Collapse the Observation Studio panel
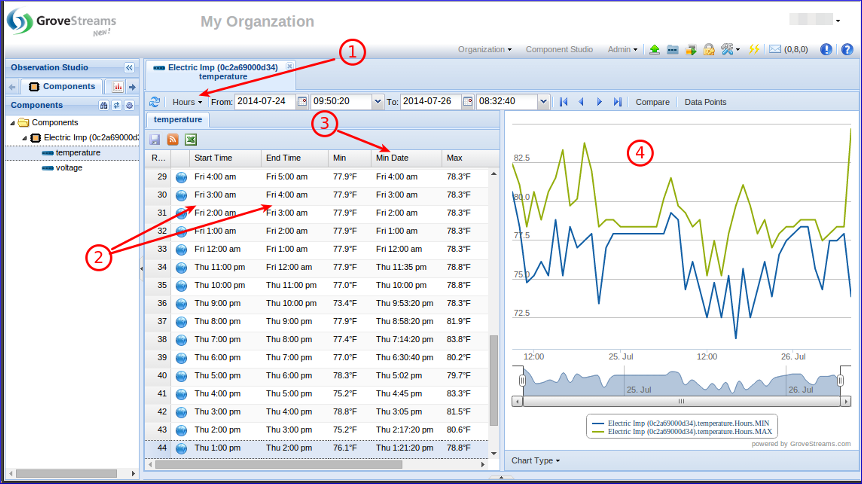 [x=129, y=68]
